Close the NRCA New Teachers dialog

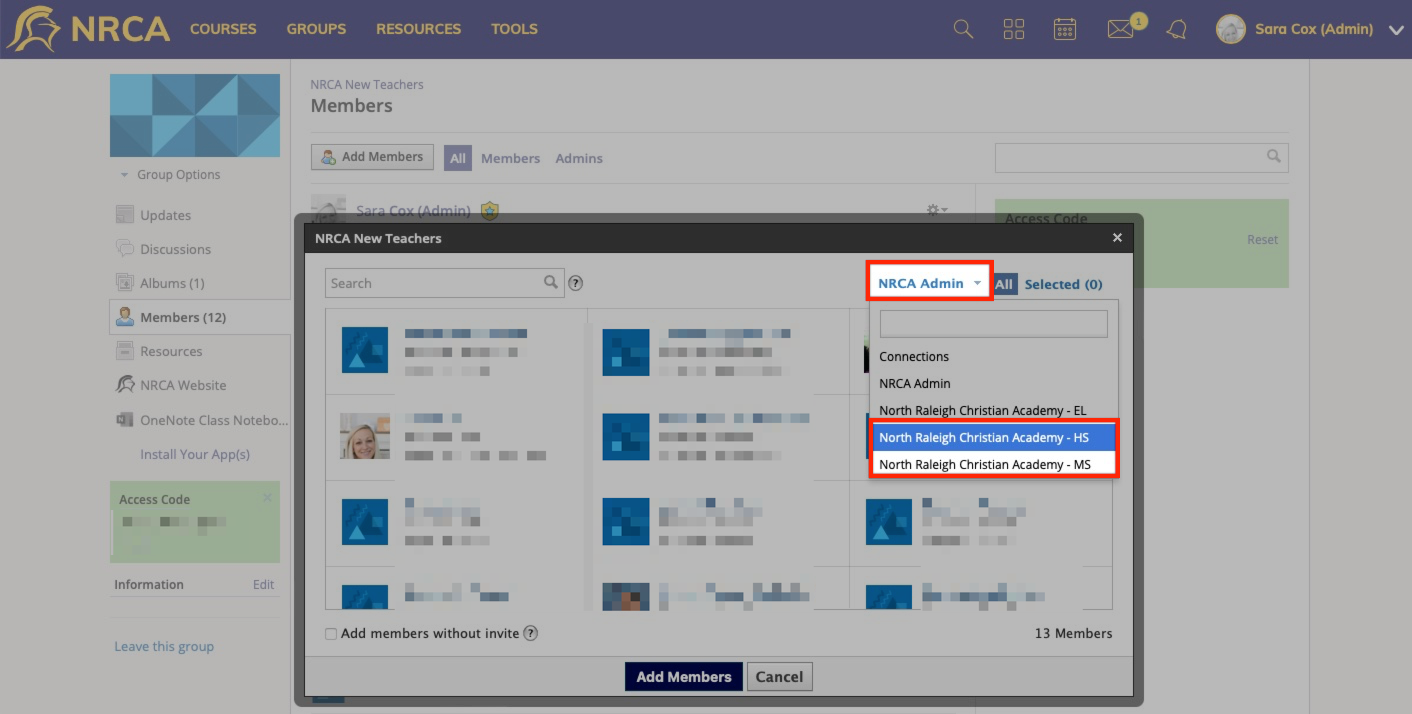[1117, 238]
